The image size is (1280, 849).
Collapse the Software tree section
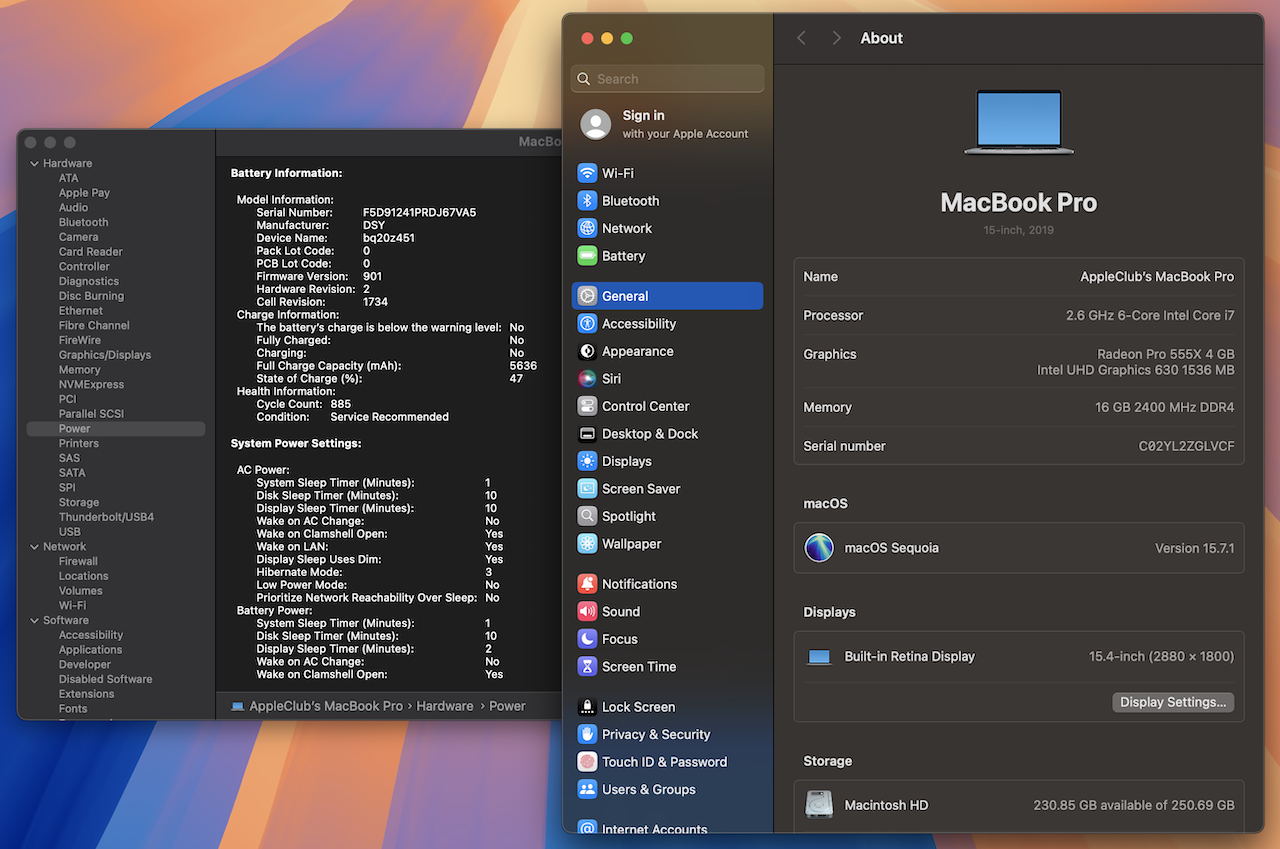click(x=34, y=621)
